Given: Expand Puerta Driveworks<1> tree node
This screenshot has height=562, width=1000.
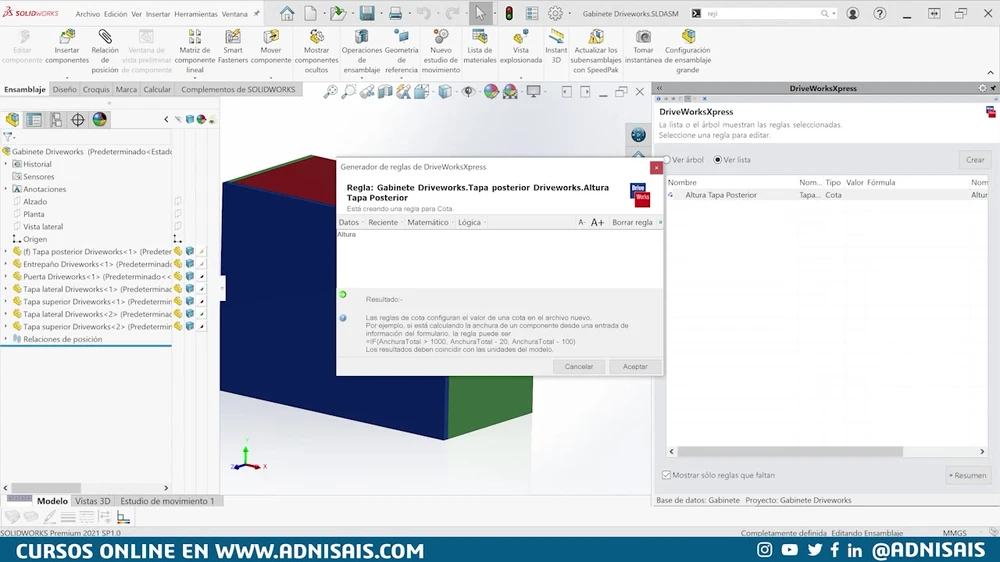Looking at the screenshot, I should tap(6, 276).
